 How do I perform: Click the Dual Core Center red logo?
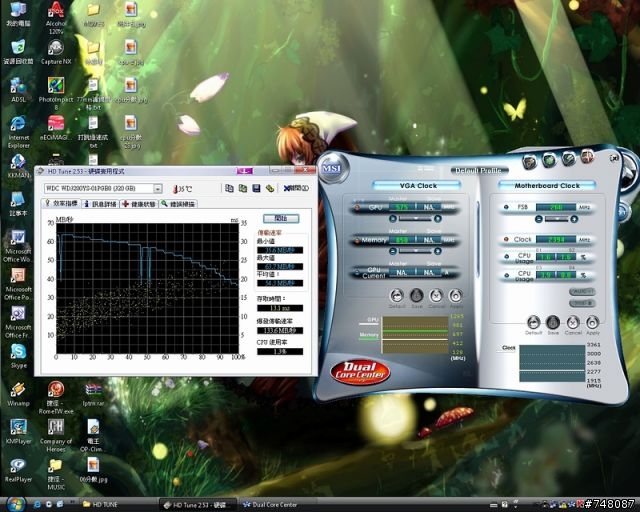[x=360, y=372]
